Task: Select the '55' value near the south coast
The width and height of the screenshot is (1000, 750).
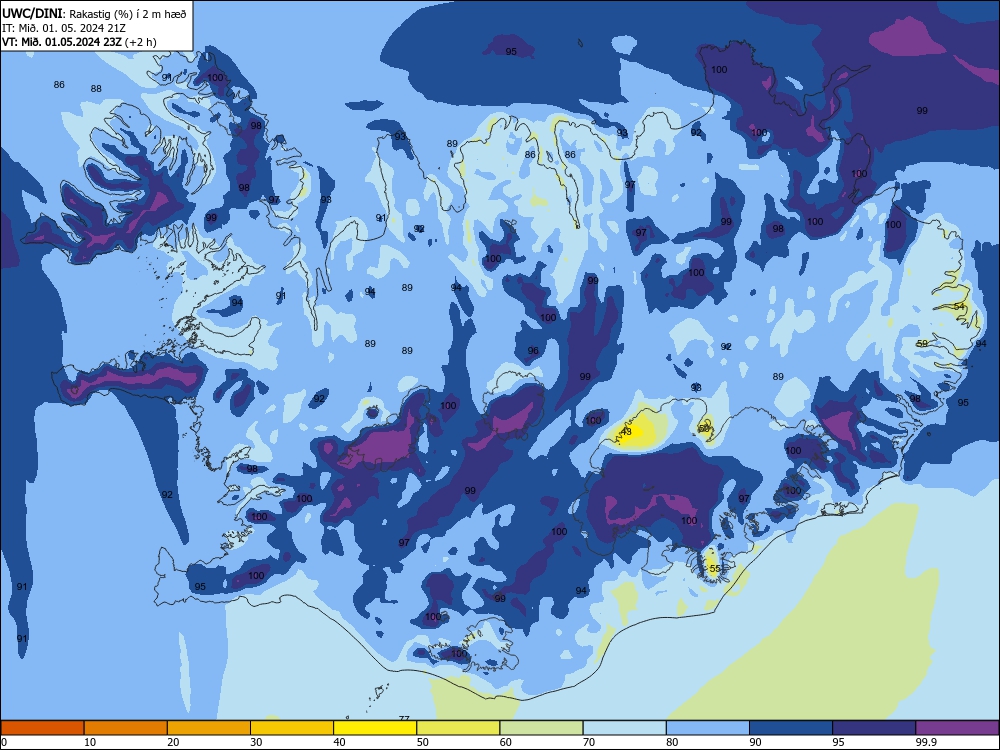Action: [715, 568]
